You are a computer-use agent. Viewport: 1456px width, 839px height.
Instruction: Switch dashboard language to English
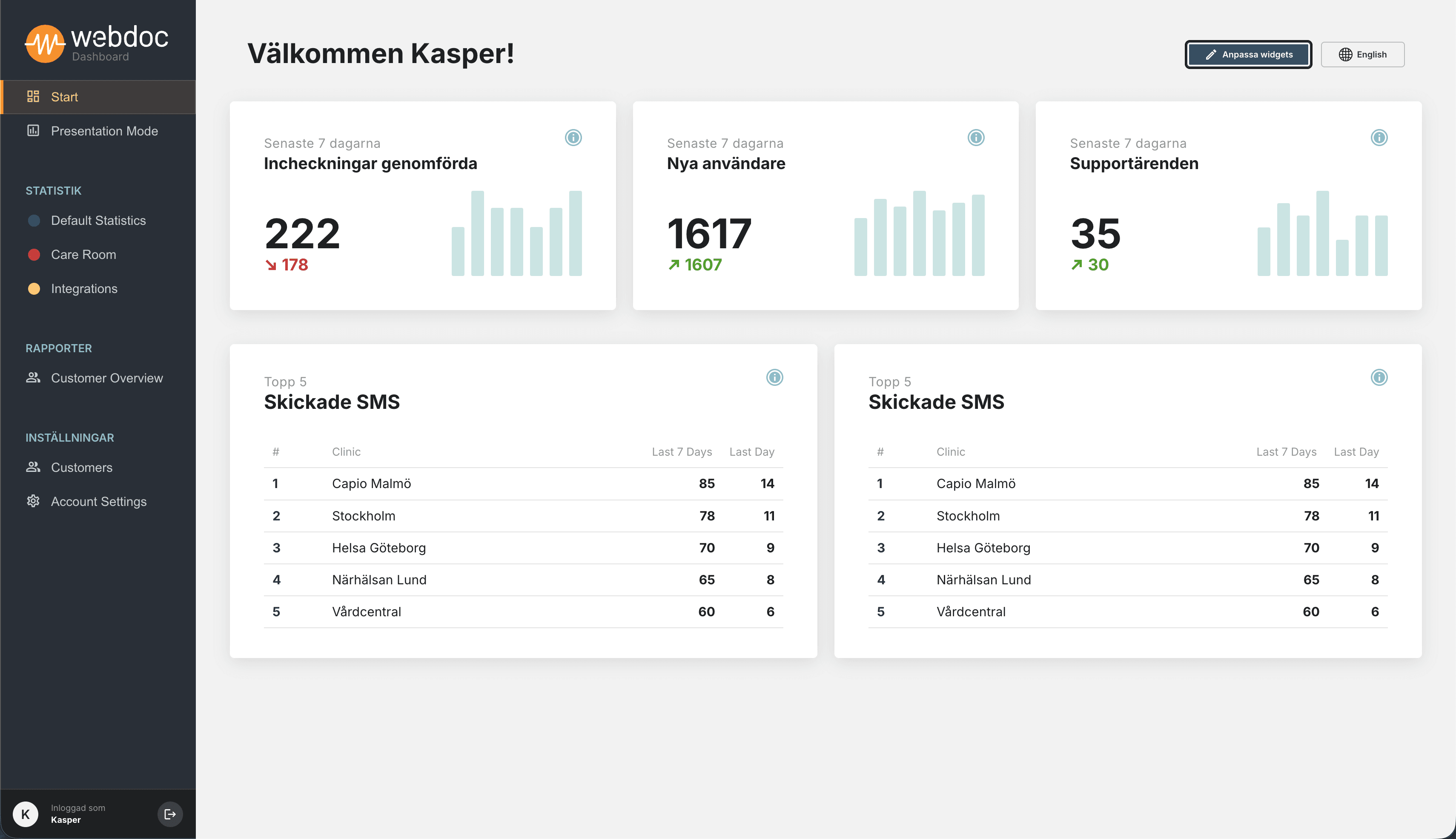click(x=1363, y=54)
